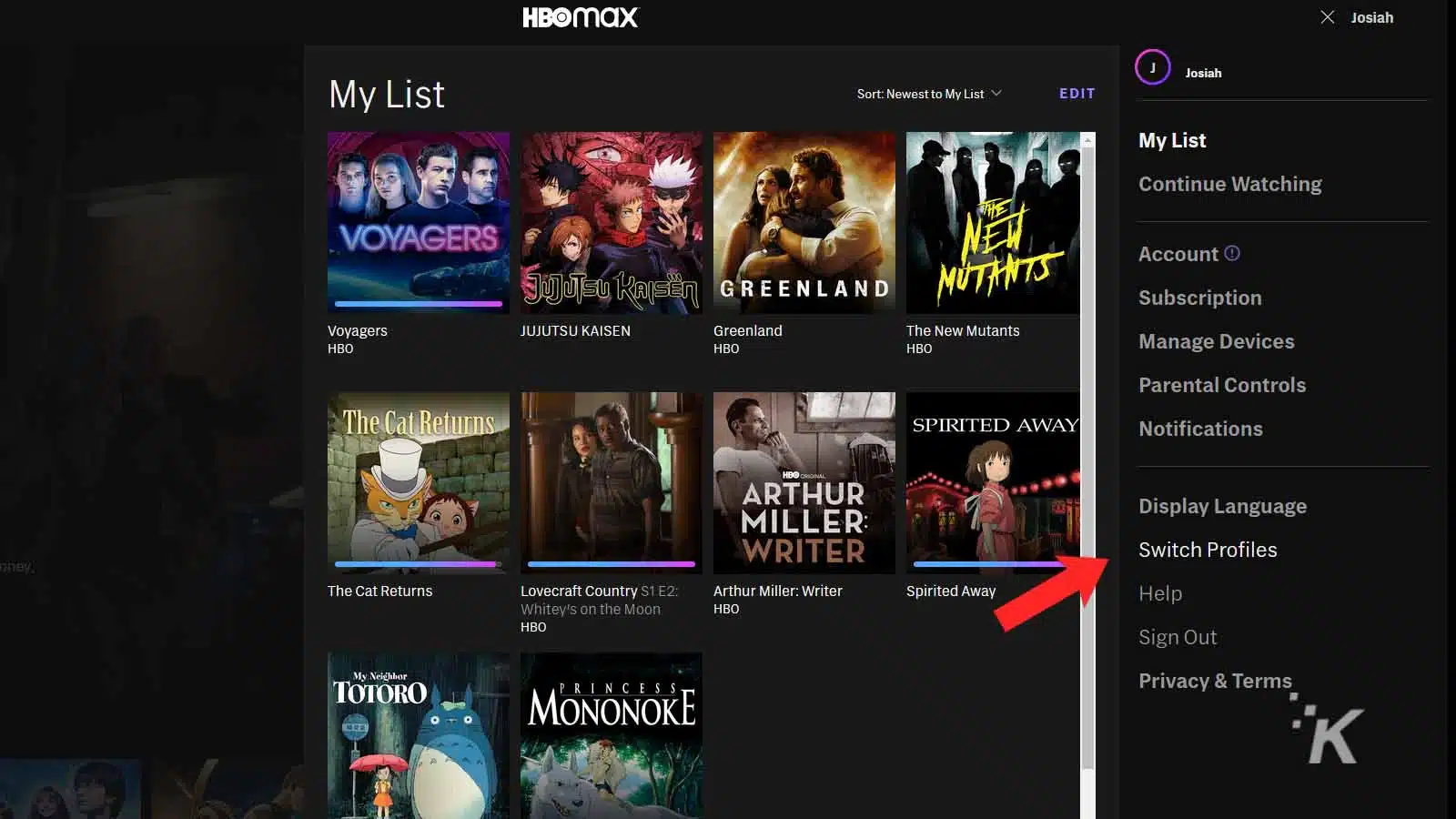The image size is (1456, 819).
Task: Expand the sort options chevron
Action: pyautogui.click(x=998, y=94)
